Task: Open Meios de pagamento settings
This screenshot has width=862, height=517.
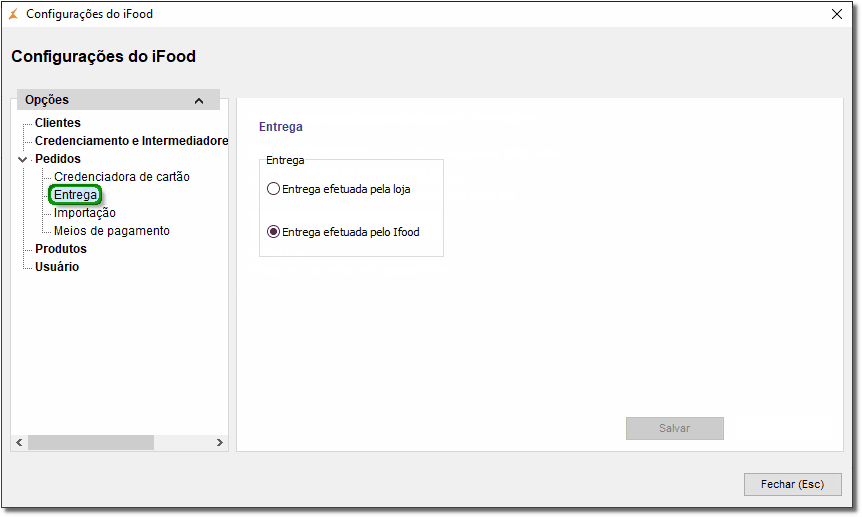Action: 111,231
